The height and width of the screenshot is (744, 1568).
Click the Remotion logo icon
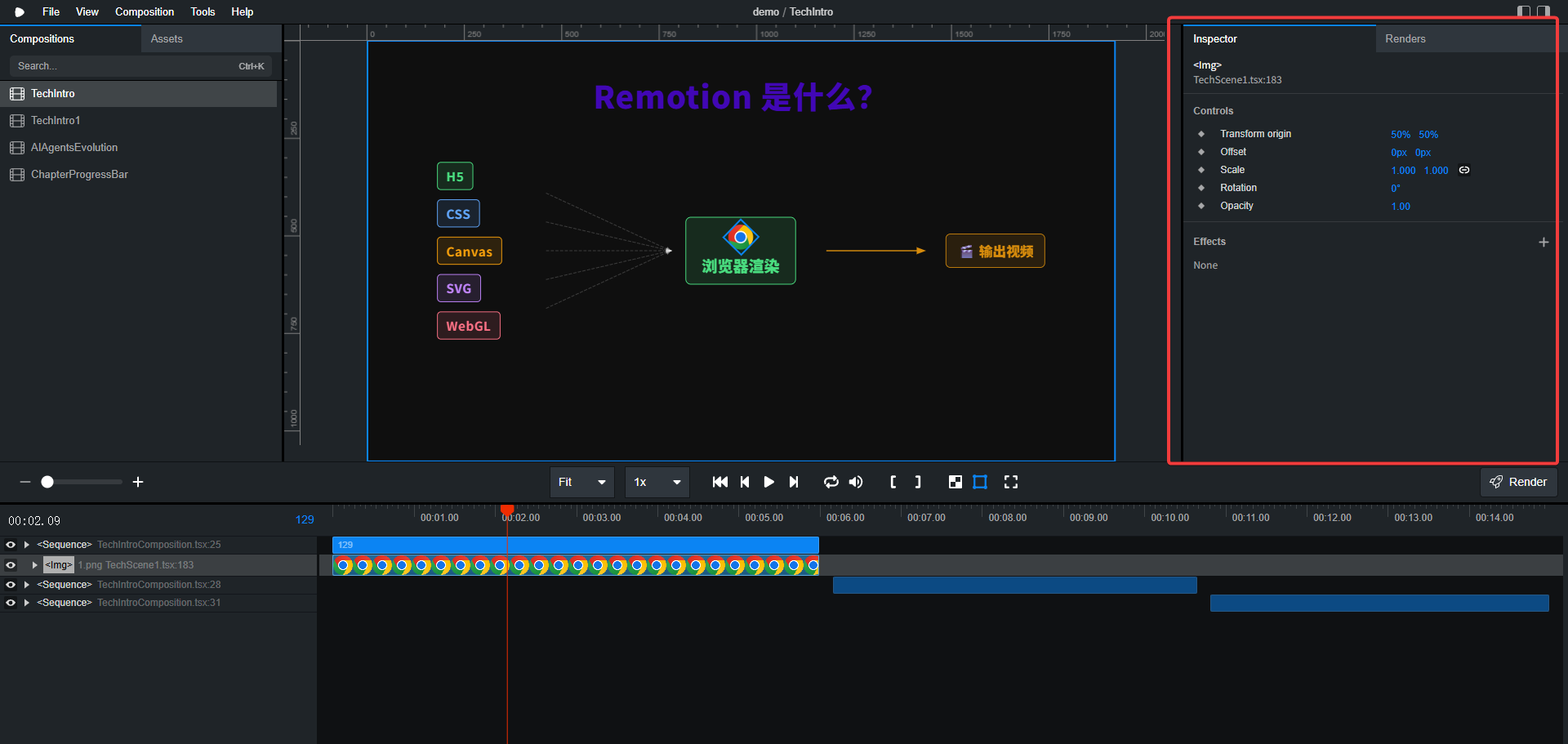point(19,12)
